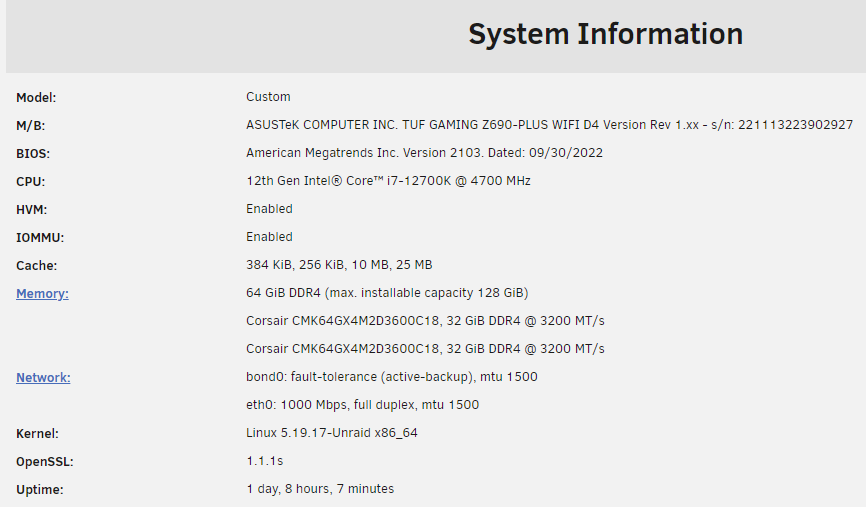Click the motherboard text ASUSTeK TUF GAMING Z690-PLUS
The height and width of the screenshot is (507, 866).
click(549, 125)
